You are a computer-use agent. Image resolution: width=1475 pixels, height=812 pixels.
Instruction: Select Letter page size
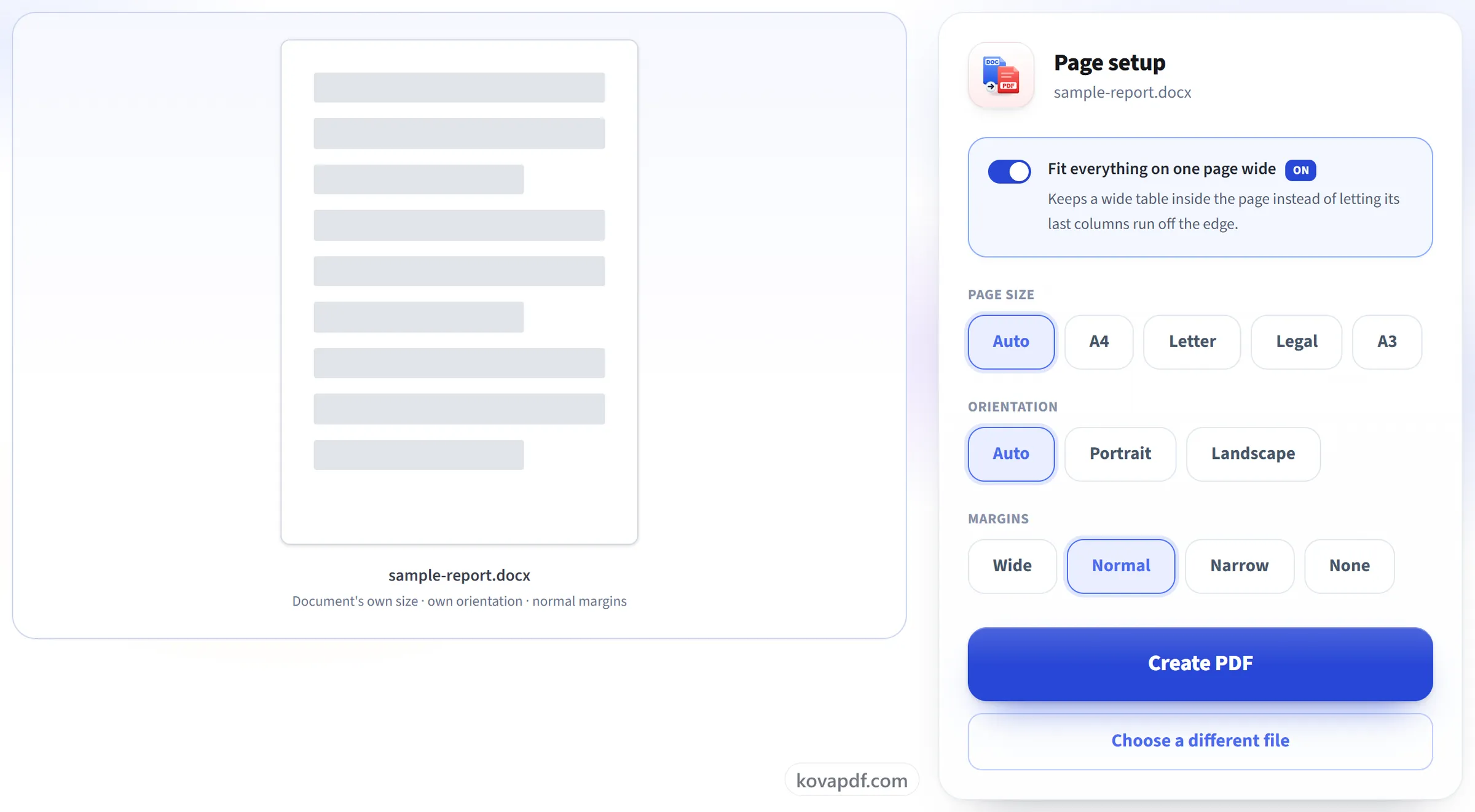[x=1192, y=342]
